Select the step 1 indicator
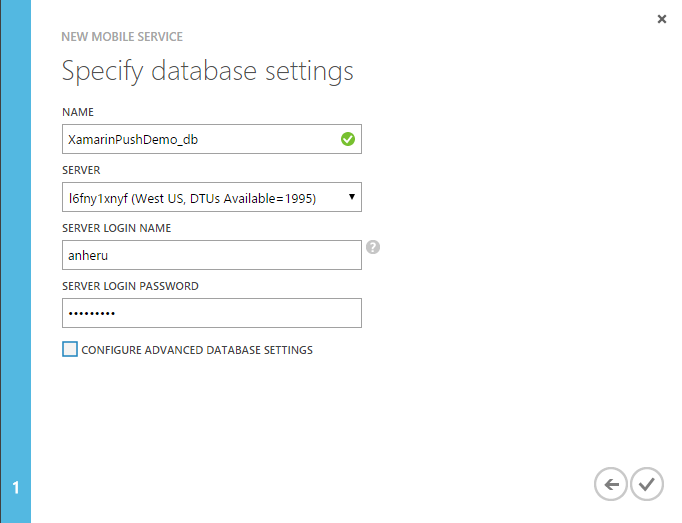The height and width of the screenshot is (523, 682). tap(16, 487)
